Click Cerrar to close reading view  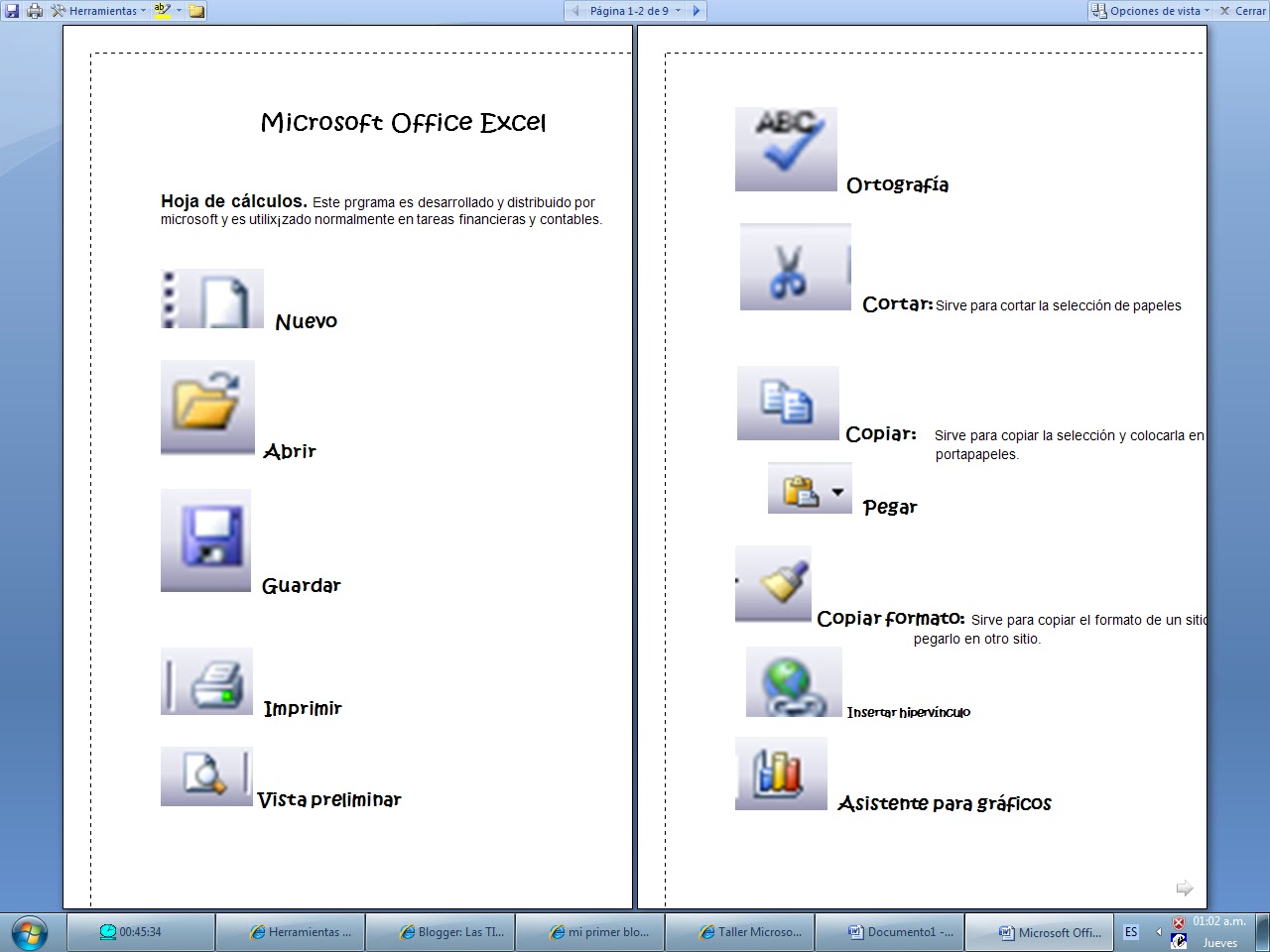pos(1242,11)
